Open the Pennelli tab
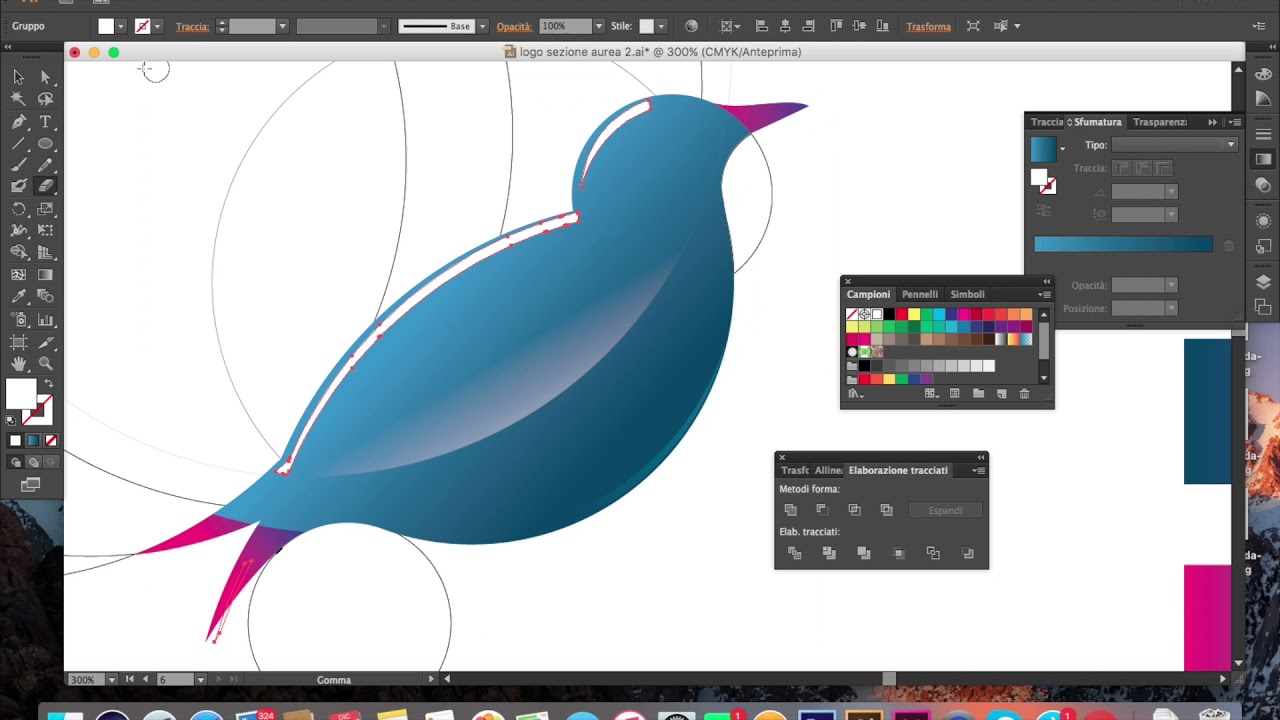This screenshot has width=1280, height=720. pos(920,294)
